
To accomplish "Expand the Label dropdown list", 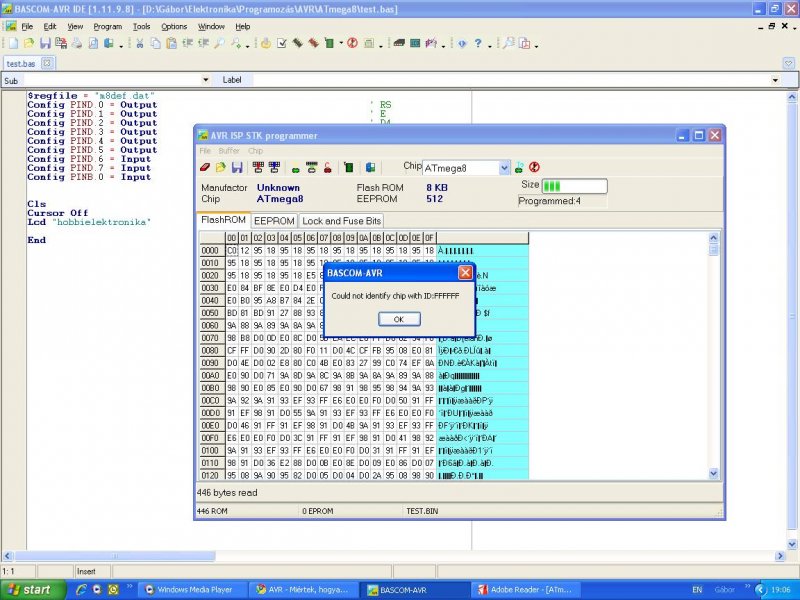I will tap(775, 80).
